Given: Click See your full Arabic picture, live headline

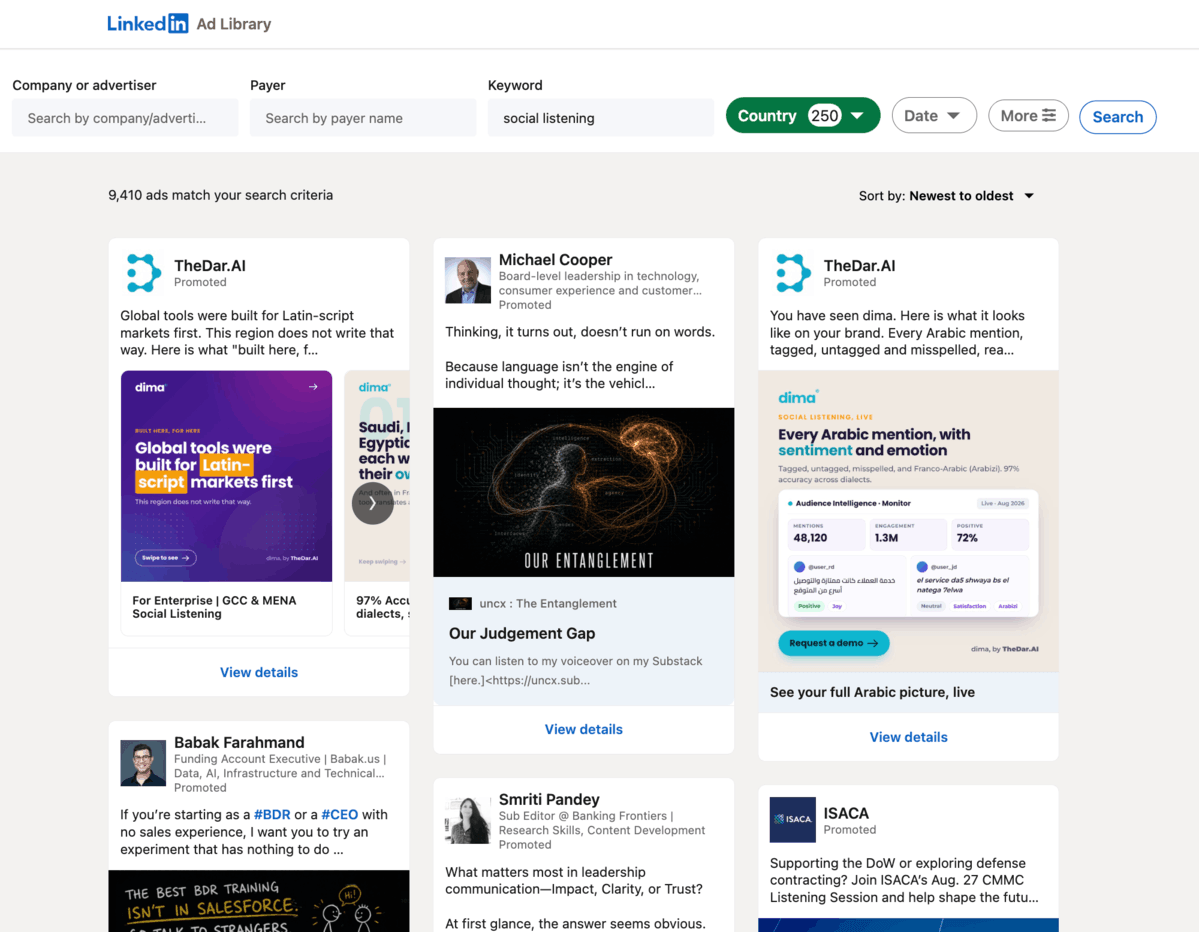Looking at the screenshot, I should 872,692.
